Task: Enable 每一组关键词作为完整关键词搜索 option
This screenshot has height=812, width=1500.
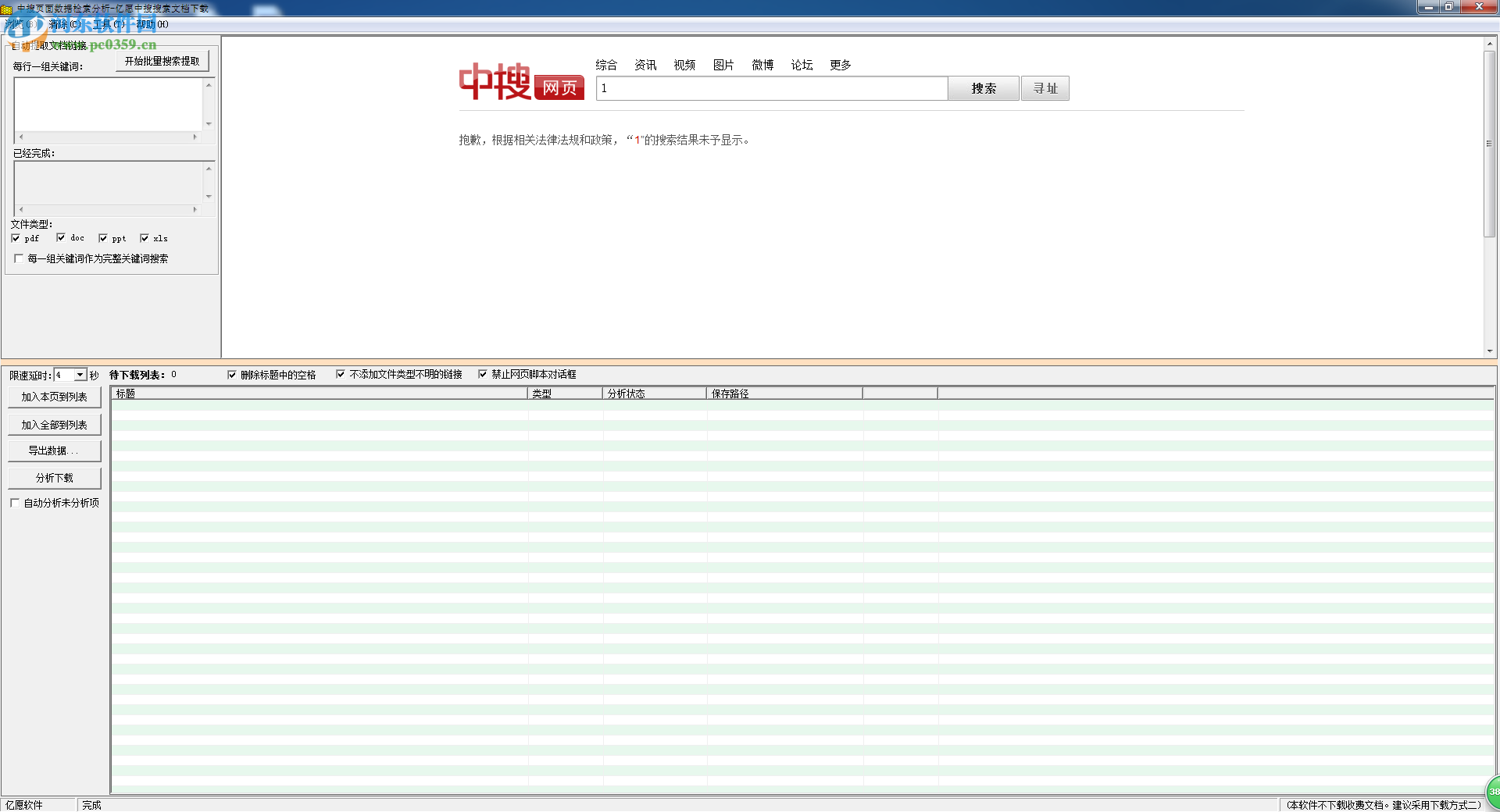Action: point(19,258)
